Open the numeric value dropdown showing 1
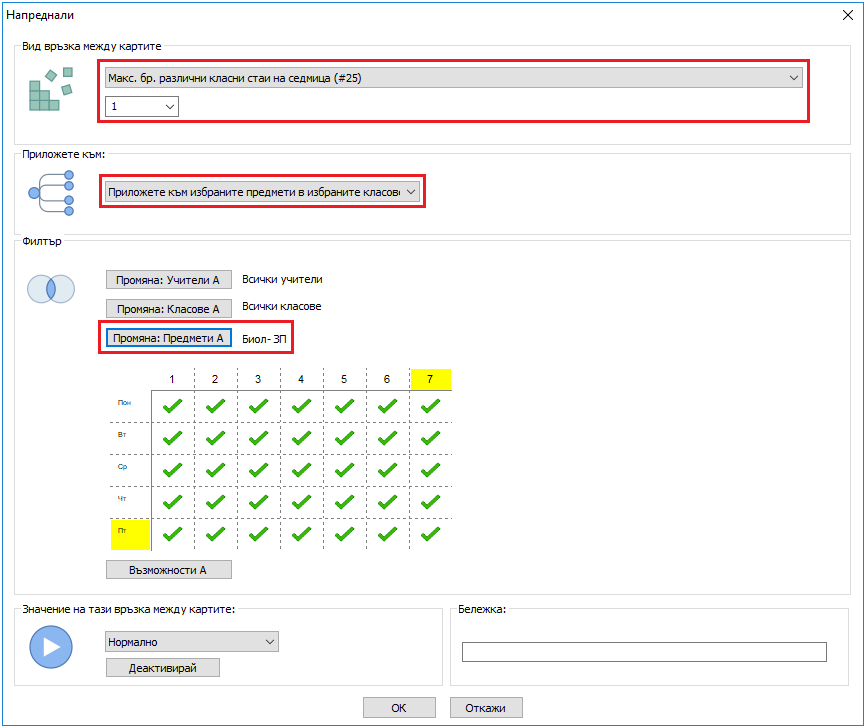Image resolution: width=866 pixels, height=727 pixels. tap(142, 106)
